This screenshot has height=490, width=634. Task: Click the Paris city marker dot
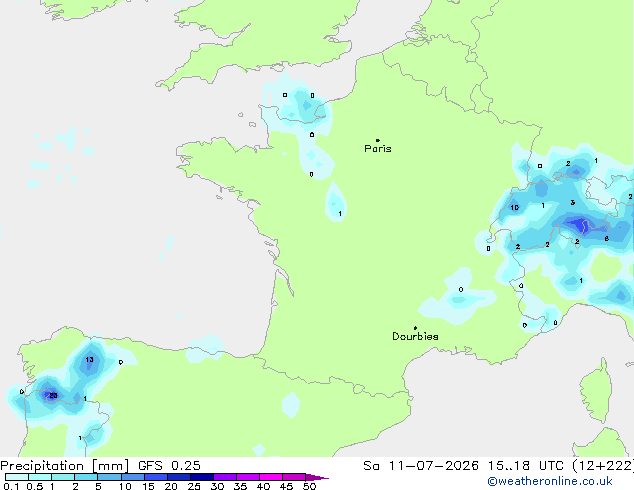378,140
